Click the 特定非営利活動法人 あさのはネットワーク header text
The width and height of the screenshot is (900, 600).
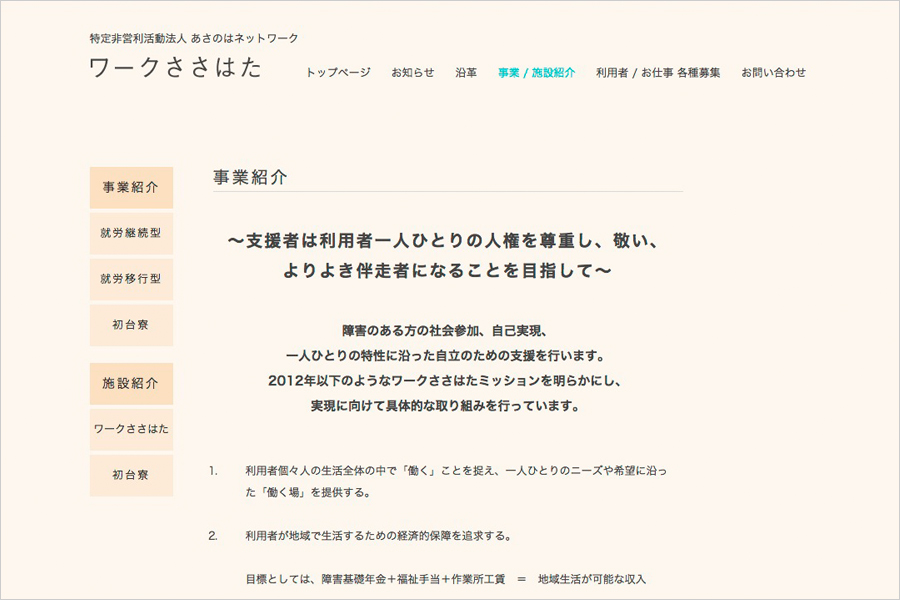194,38
